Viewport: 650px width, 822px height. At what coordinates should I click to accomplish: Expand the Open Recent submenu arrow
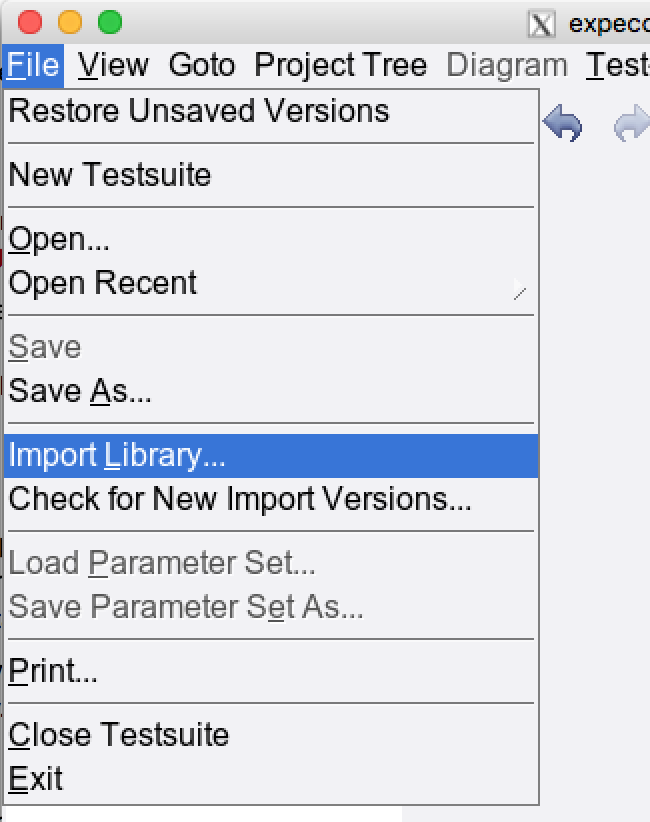point(519,290)
